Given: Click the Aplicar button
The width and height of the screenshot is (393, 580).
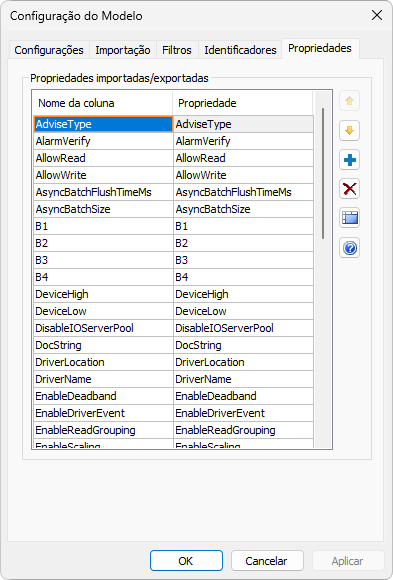Looking at the screenshot, I should pyautogui.click(x=347, y=561).
